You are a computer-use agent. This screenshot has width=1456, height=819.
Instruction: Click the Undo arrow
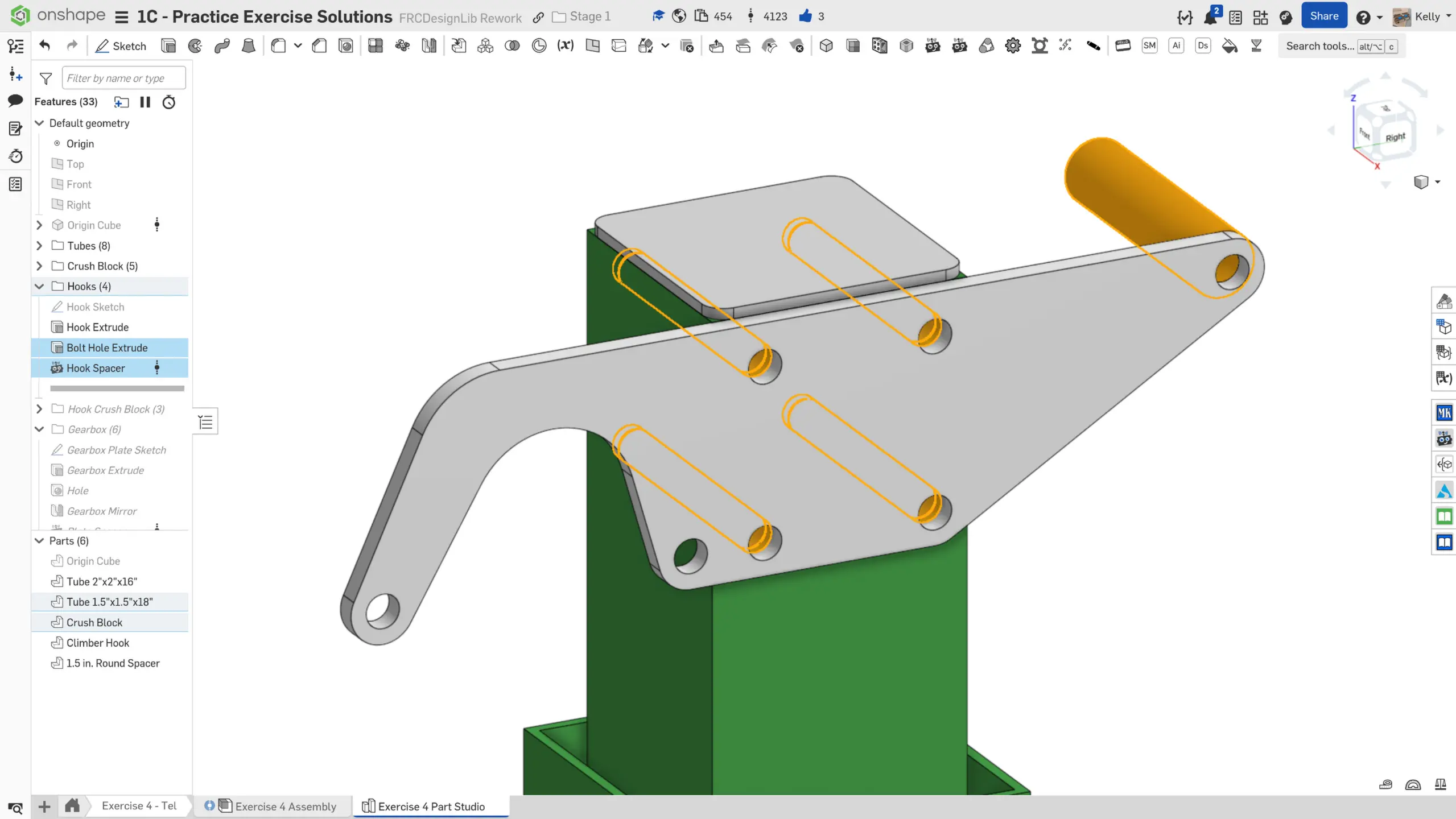point(45,46)
